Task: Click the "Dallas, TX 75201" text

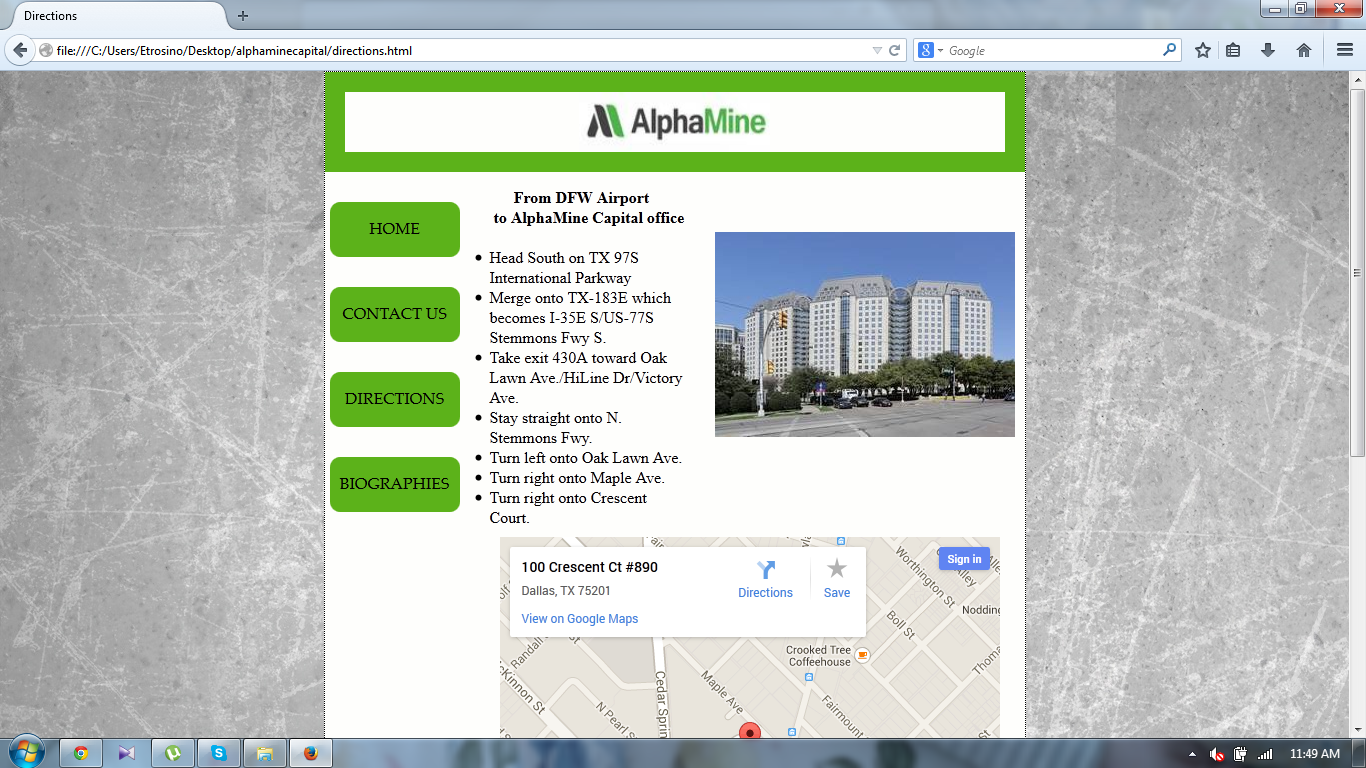Action: (x=566, y=591)
